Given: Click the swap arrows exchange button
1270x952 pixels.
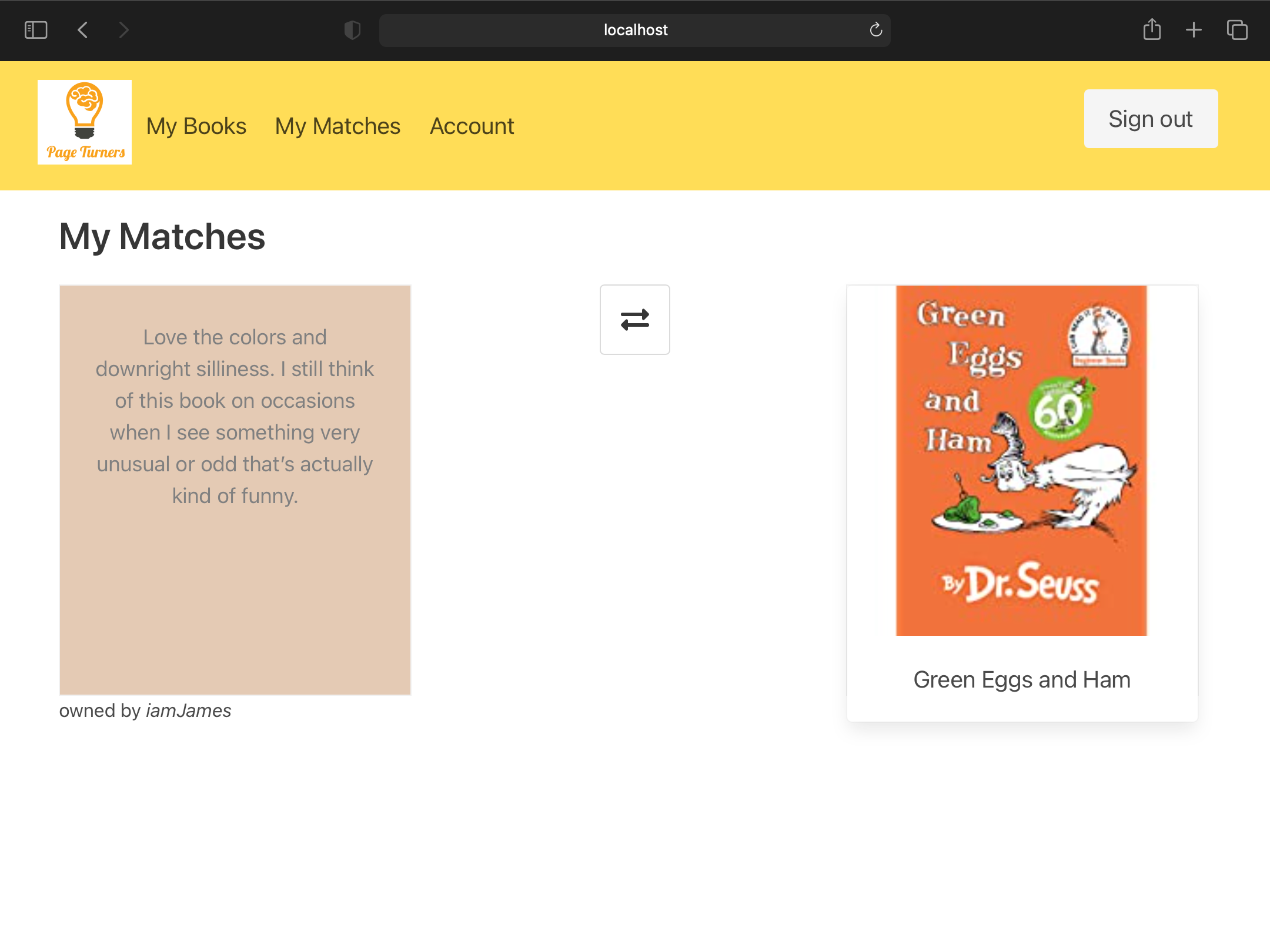Looking at the screenshot, I should point(634,320).
